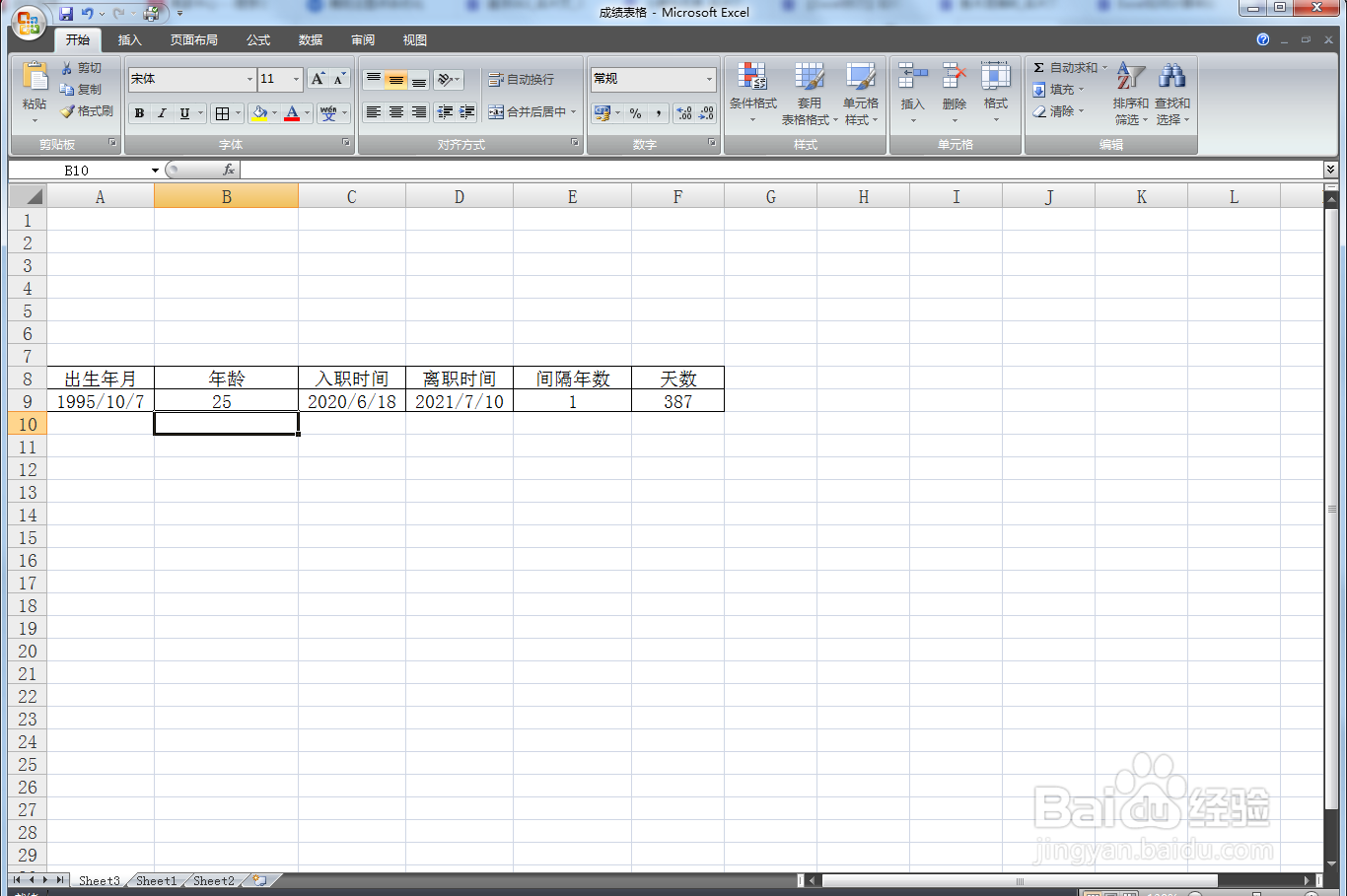Apply comma thousands separator style

(658, 113)
